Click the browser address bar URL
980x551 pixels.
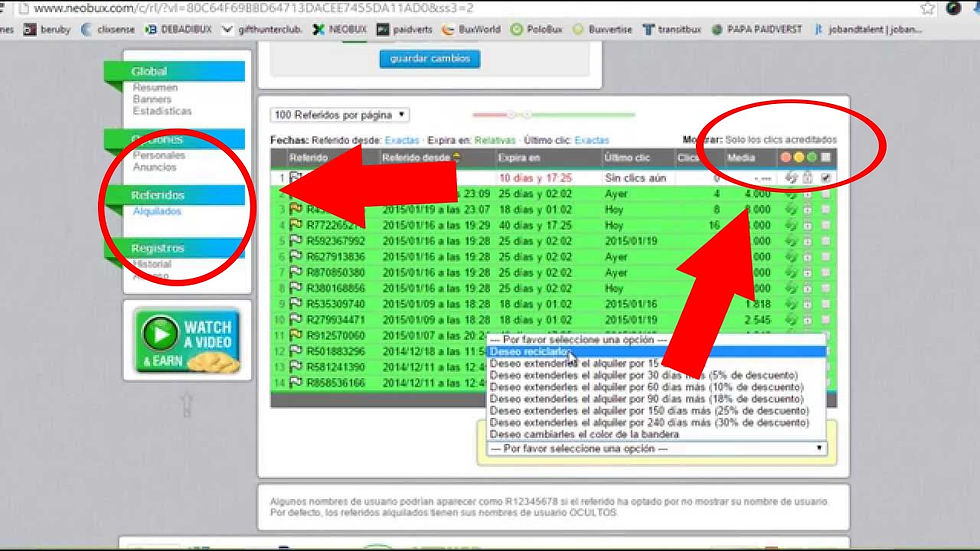[254, 8]
